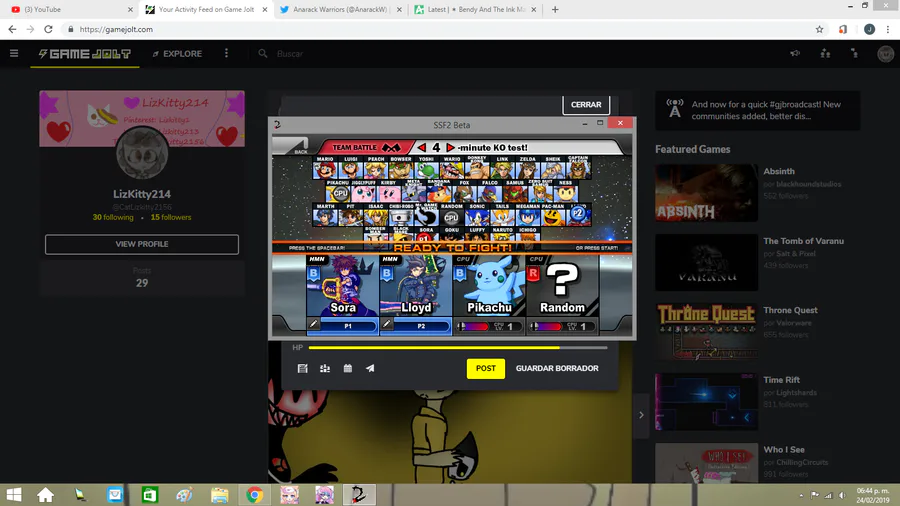900x506 pixels.
Task: Switch Sora slot HMN player type
Action: tap(317, 259)
